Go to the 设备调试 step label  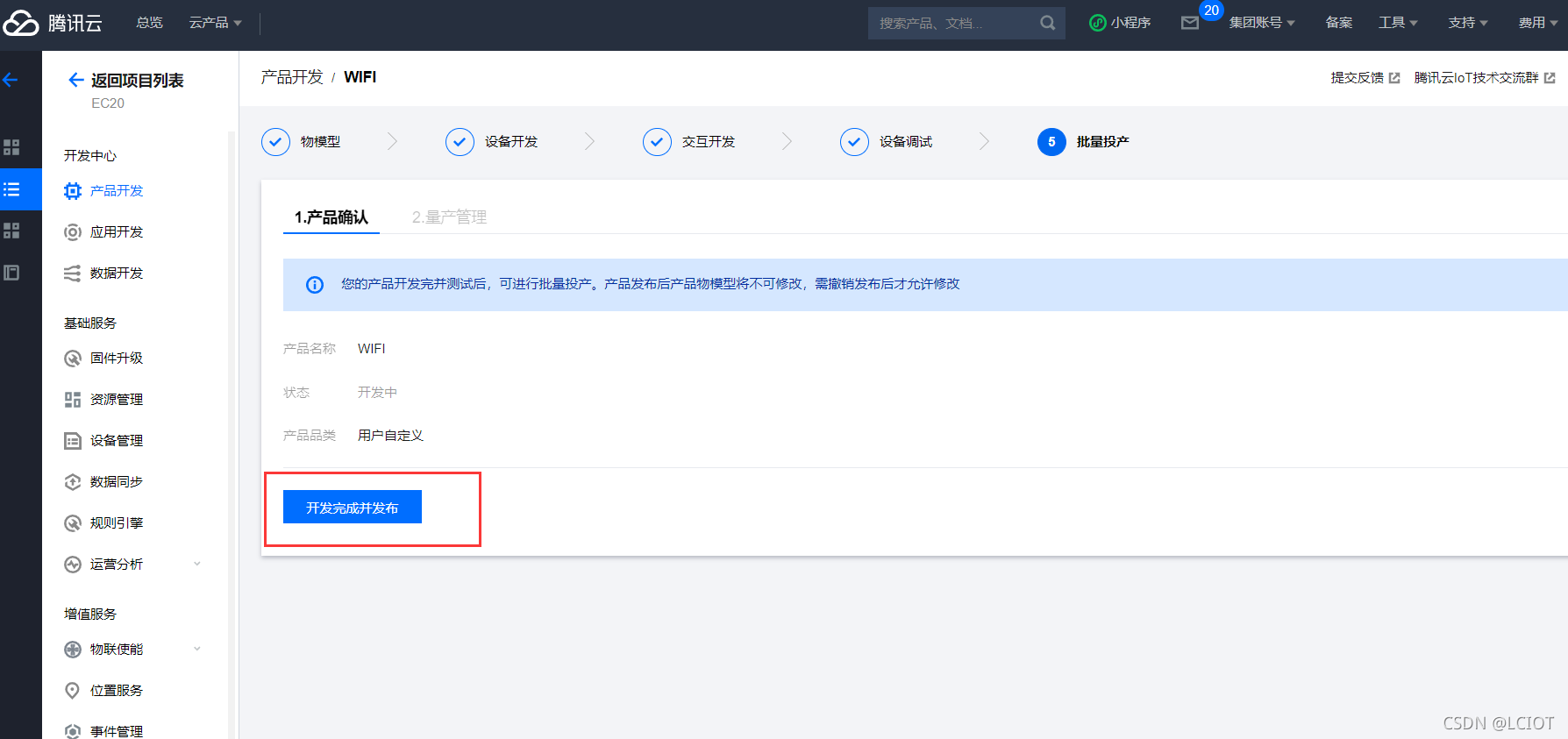(906, 142)
